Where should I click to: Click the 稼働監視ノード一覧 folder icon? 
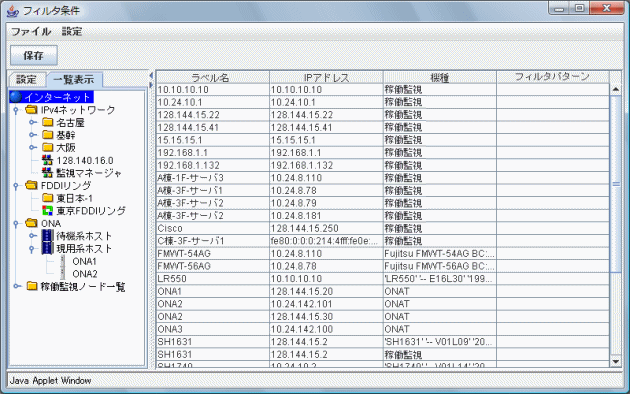point(32,286)
